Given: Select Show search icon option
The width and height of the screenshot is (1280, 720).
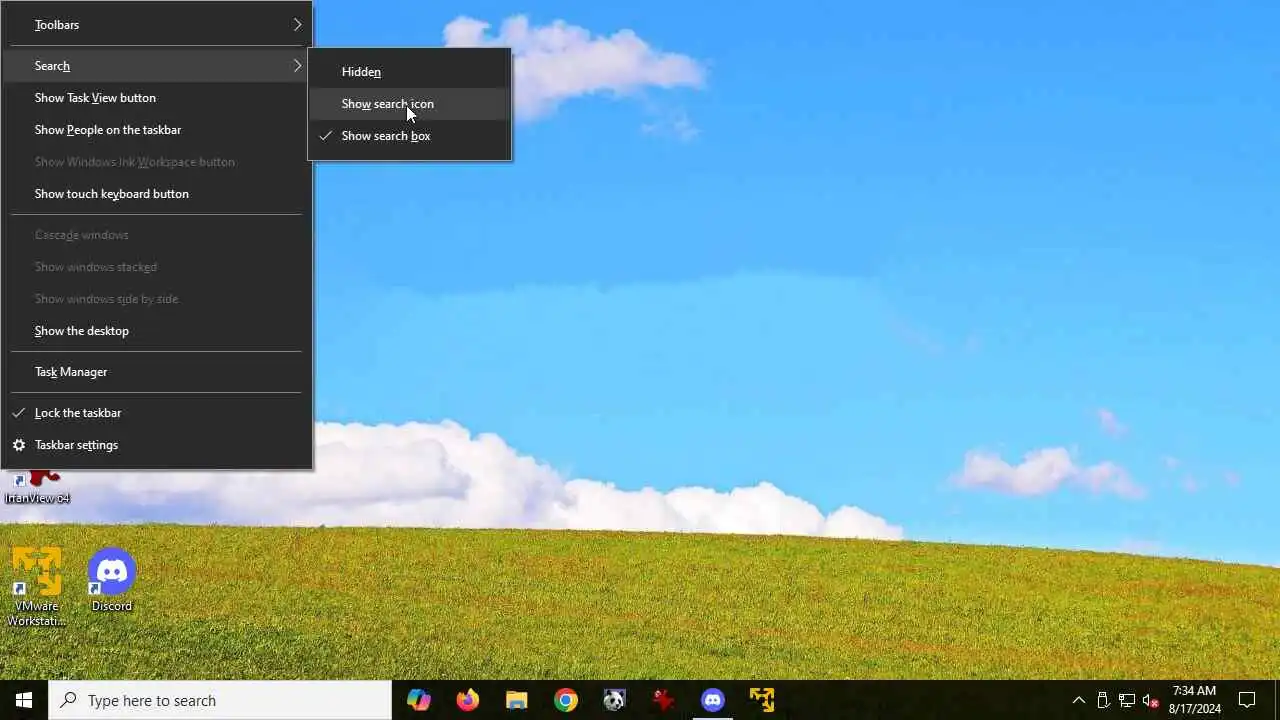Looking at the screenshot, I should [x=410, y=104].
